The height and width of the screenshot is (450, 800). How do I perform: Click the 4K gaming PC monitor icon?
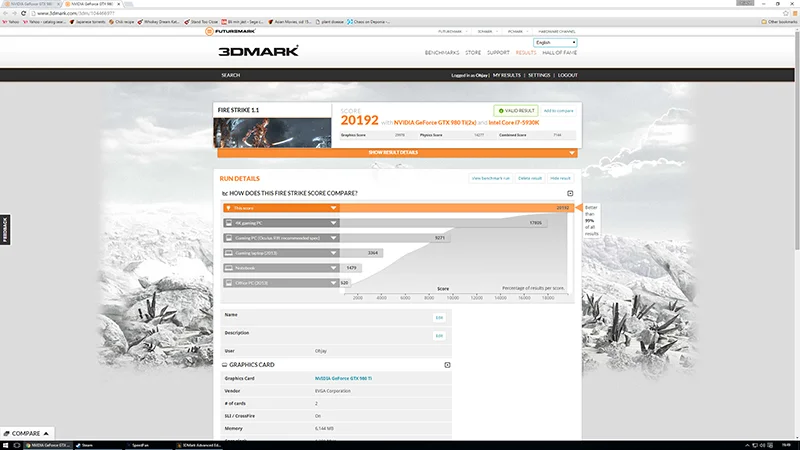tap(229, 223)
